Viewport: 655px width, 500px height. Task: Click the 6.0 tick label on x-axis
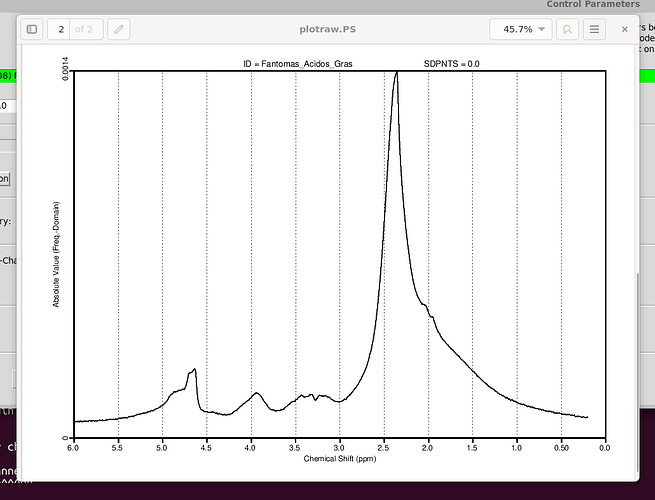73,448
